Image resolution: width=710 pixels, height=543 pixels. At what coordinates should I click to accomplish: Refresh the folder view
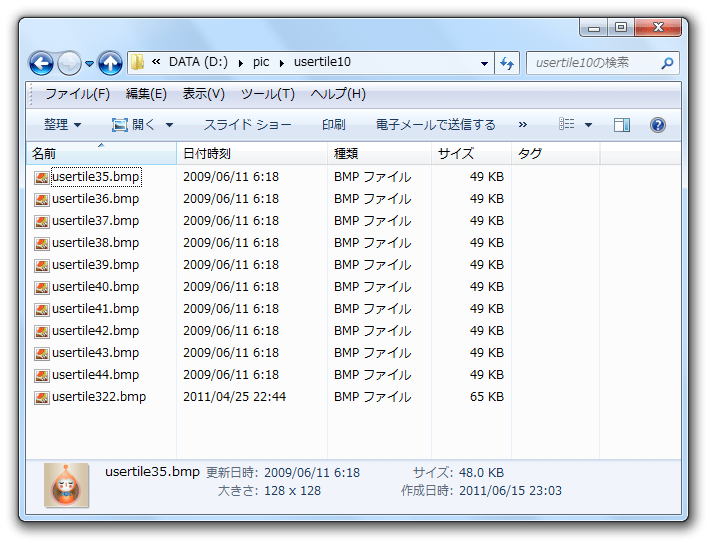(x=507, y=63)
